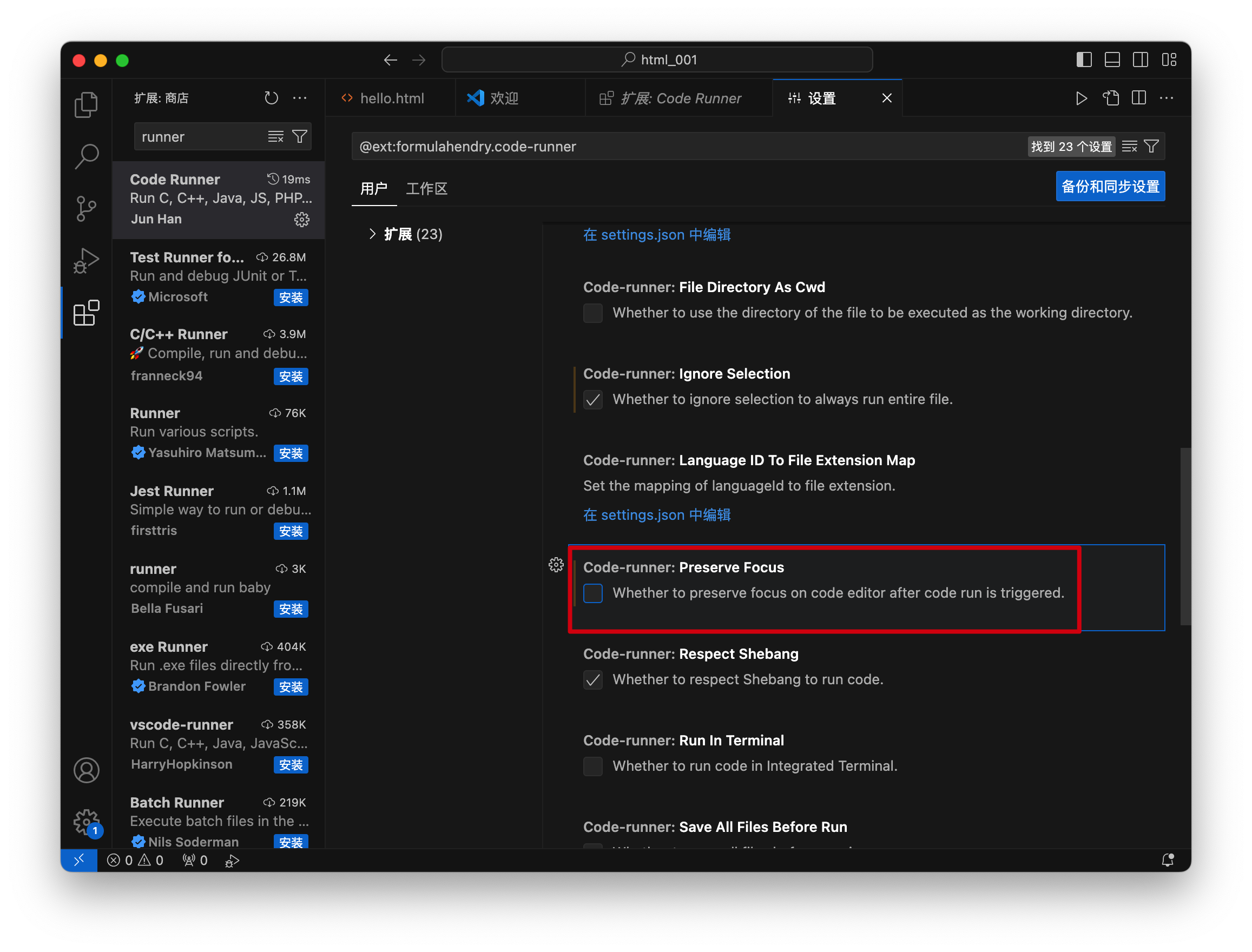The height and width of the screenshot is (952, 1252).
Task: Switch to the hello.html tab
Action: tap(391, 98)
